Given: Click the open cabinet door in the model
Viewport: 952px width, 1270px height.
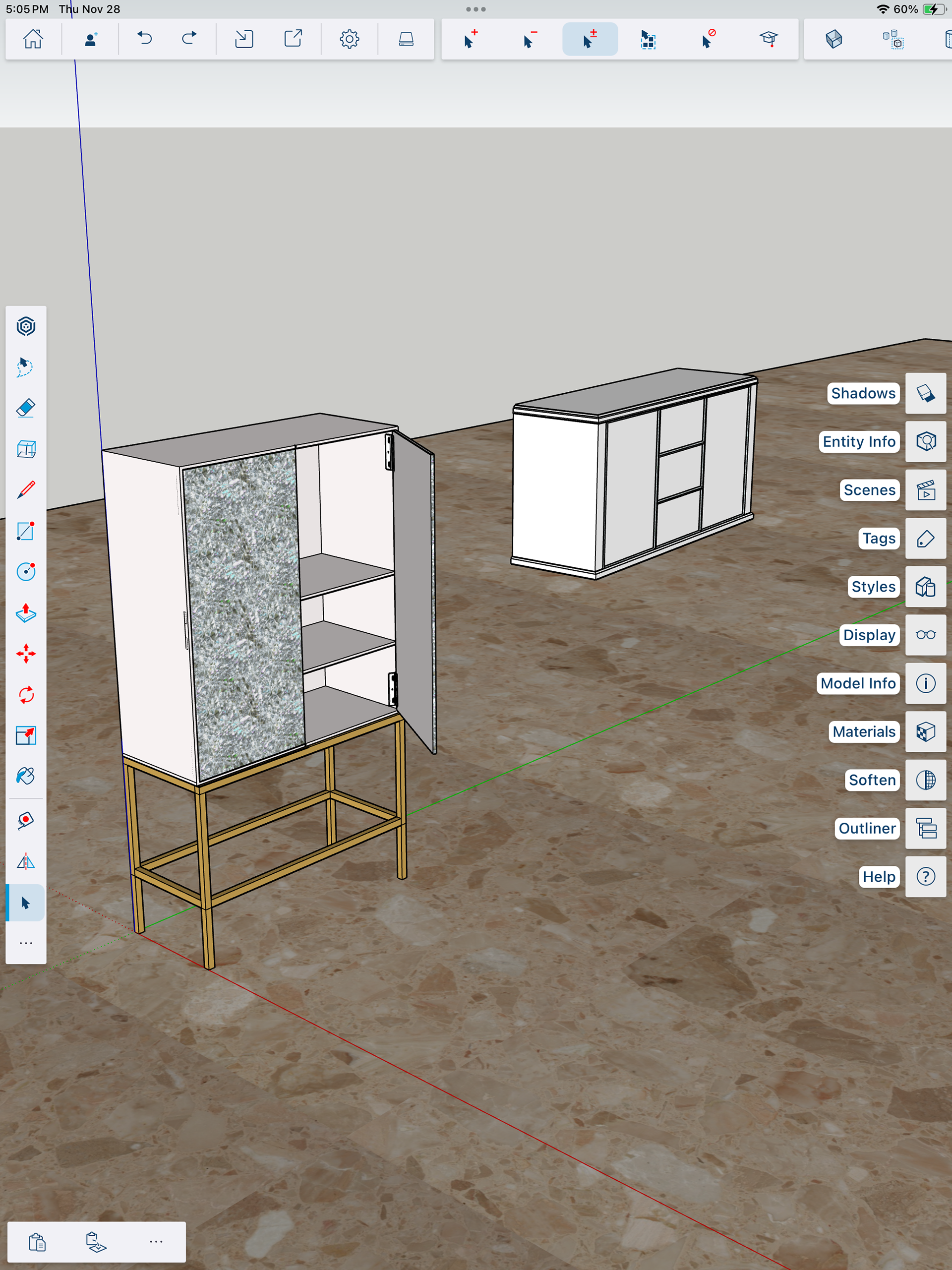Looking at the screenshot, I should click(415, 592).
